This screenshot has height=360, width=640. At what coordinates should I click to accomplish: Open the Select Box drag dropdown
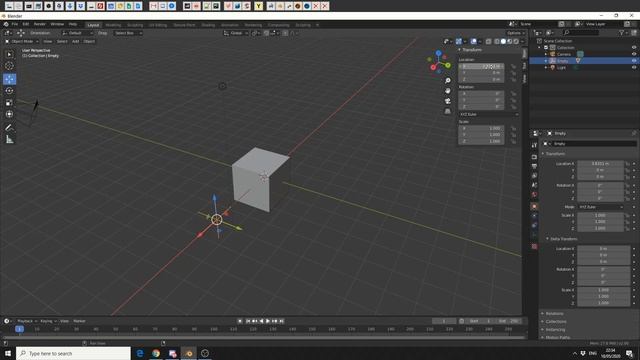point(127,33)
